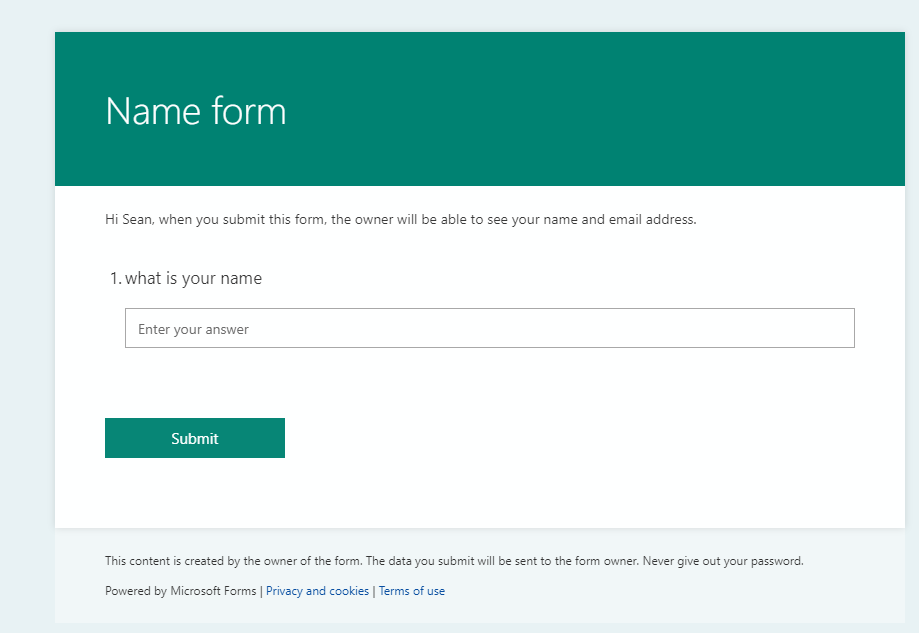This screenshot has height=633, width=919.
Task: Click the 'Powered by Microsoft Forms' footer text
Action: (182, 590)
